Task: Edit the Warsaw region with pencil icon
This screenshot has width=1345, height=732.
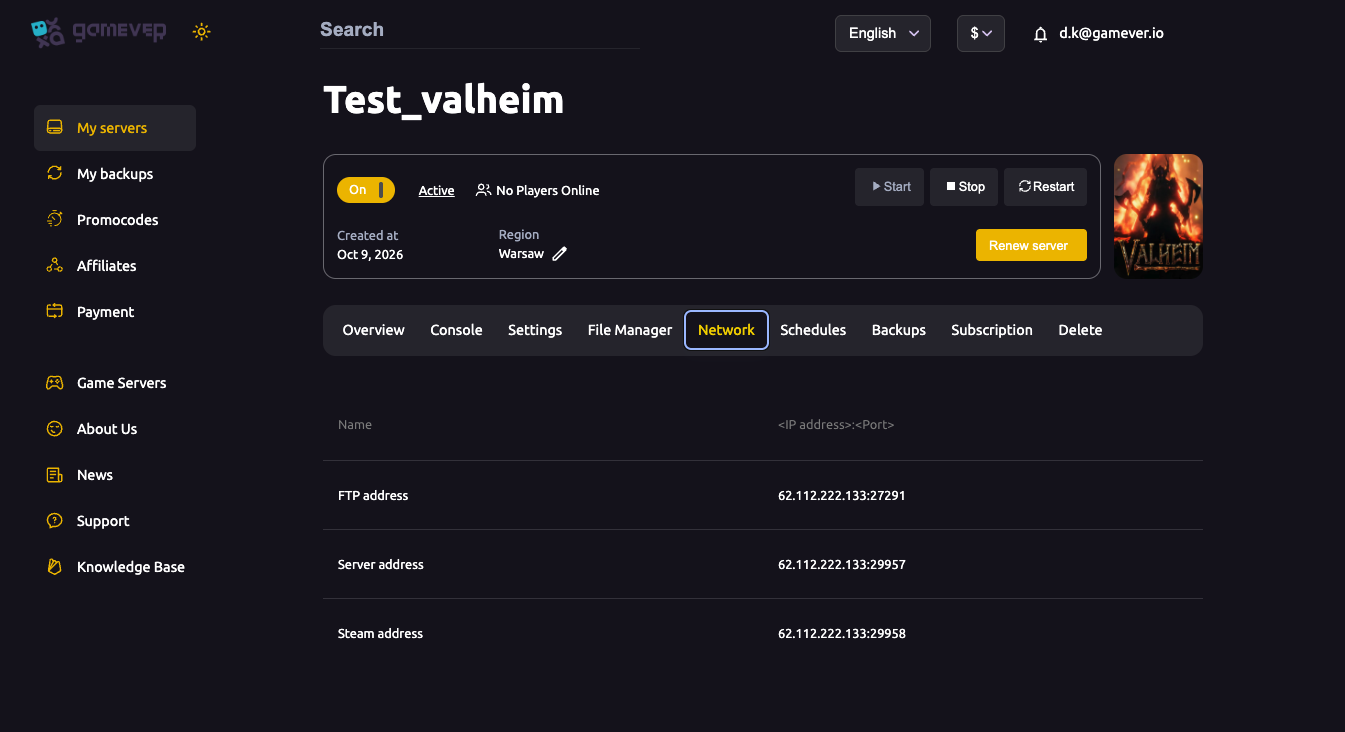Action: coord(560,254)
